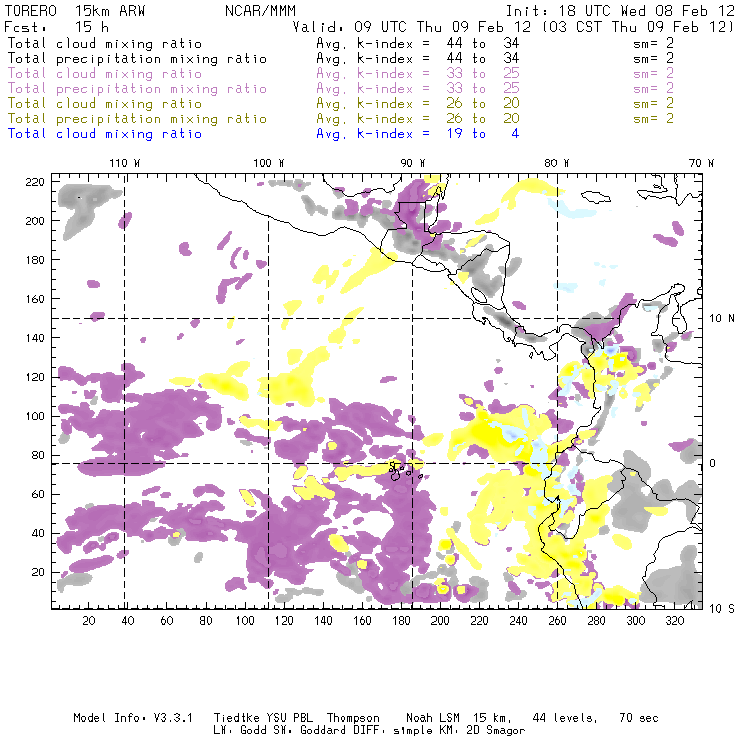
Task: Click the "100" vertical axis tick label
Action: click(x=35, y=416)
